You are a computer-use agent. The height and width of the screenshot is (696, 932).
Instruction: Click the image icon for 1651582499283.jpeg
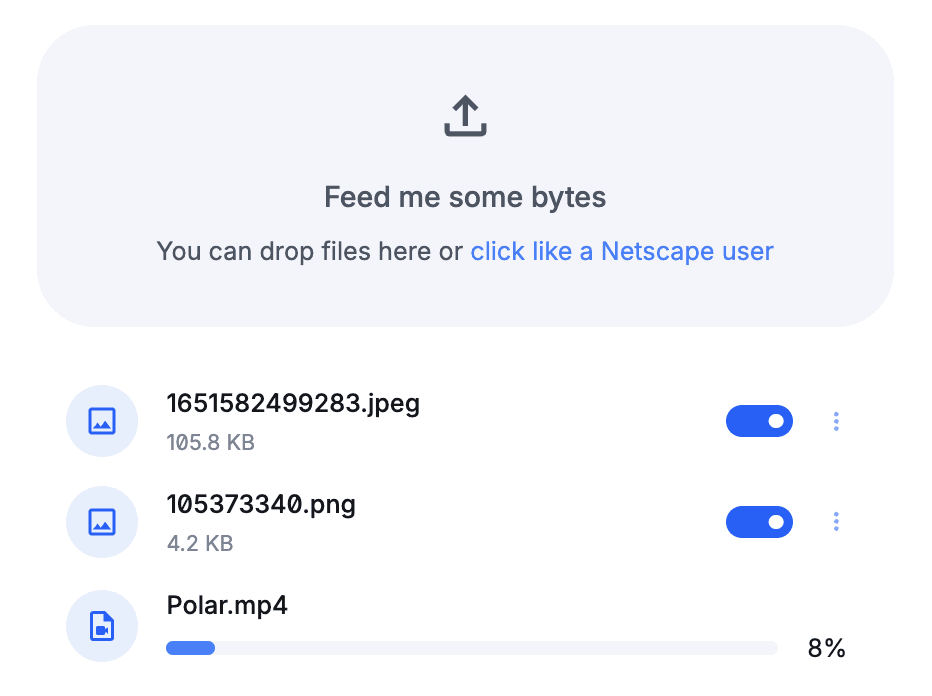[x=102, y=421]
